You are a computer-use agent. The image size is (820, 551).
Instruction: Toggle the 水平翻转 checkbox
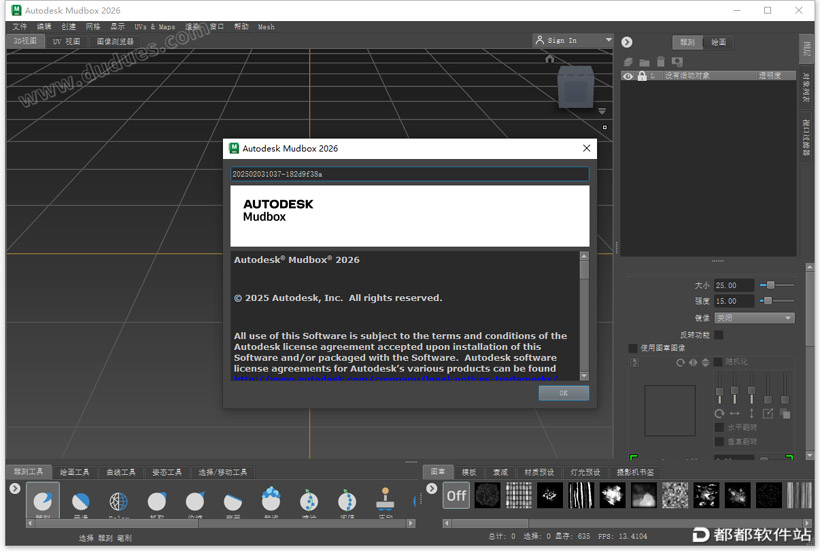point(720,428)
